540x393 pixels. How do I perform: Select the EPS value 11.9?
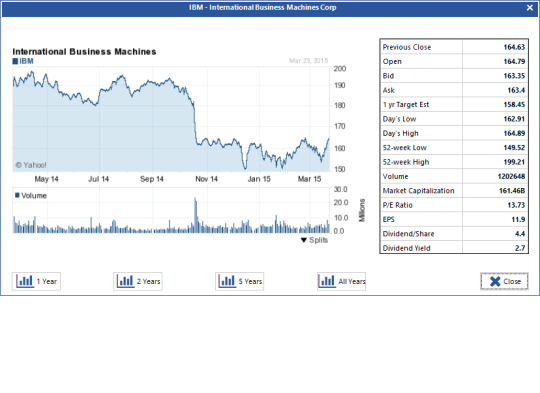coord(518,220)
